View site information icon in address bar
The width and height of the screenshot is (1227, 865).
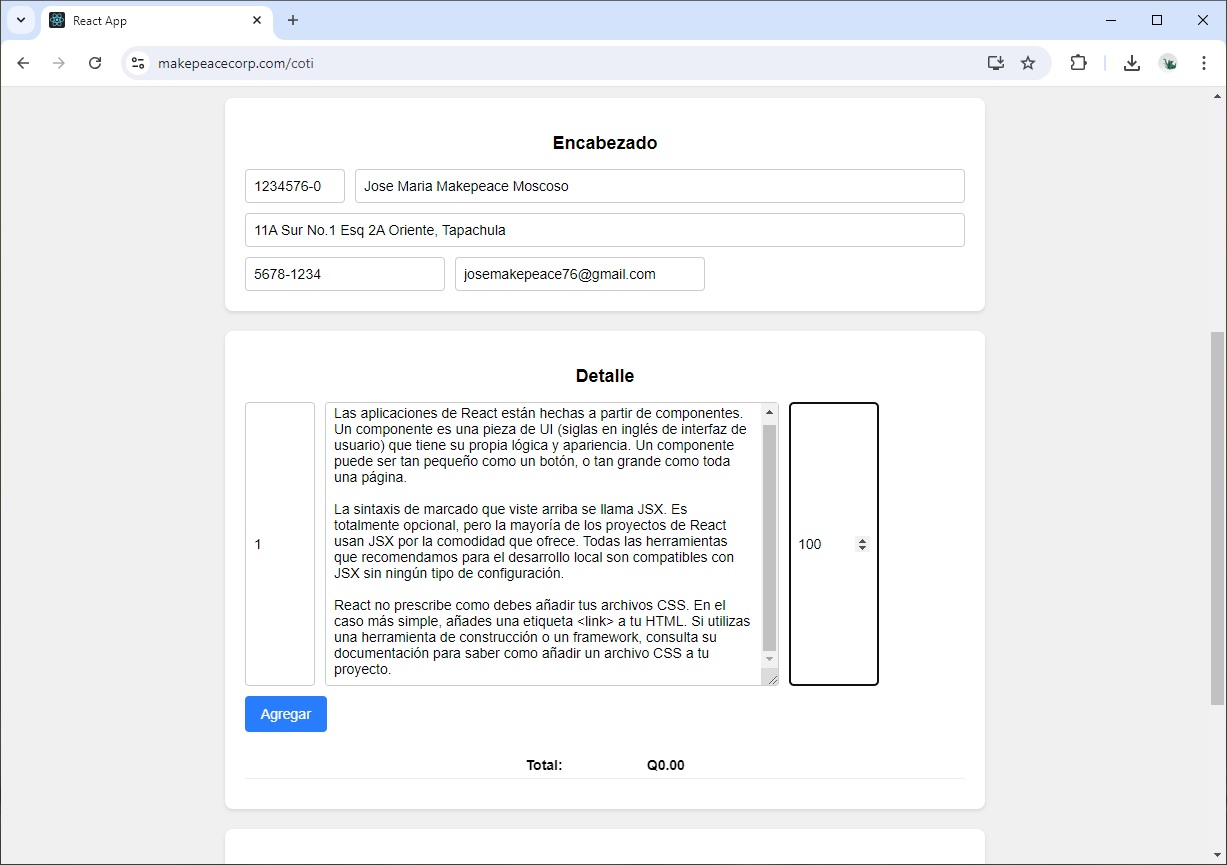pos(139,63)
